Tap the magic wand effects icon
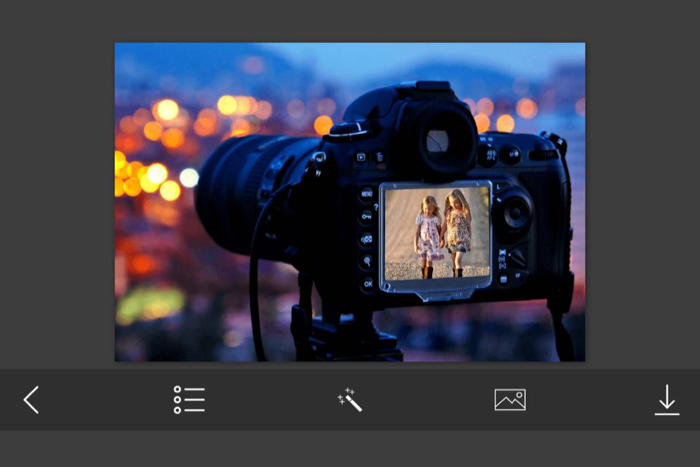Screen dimensions: 700x467 coord(350,400)
